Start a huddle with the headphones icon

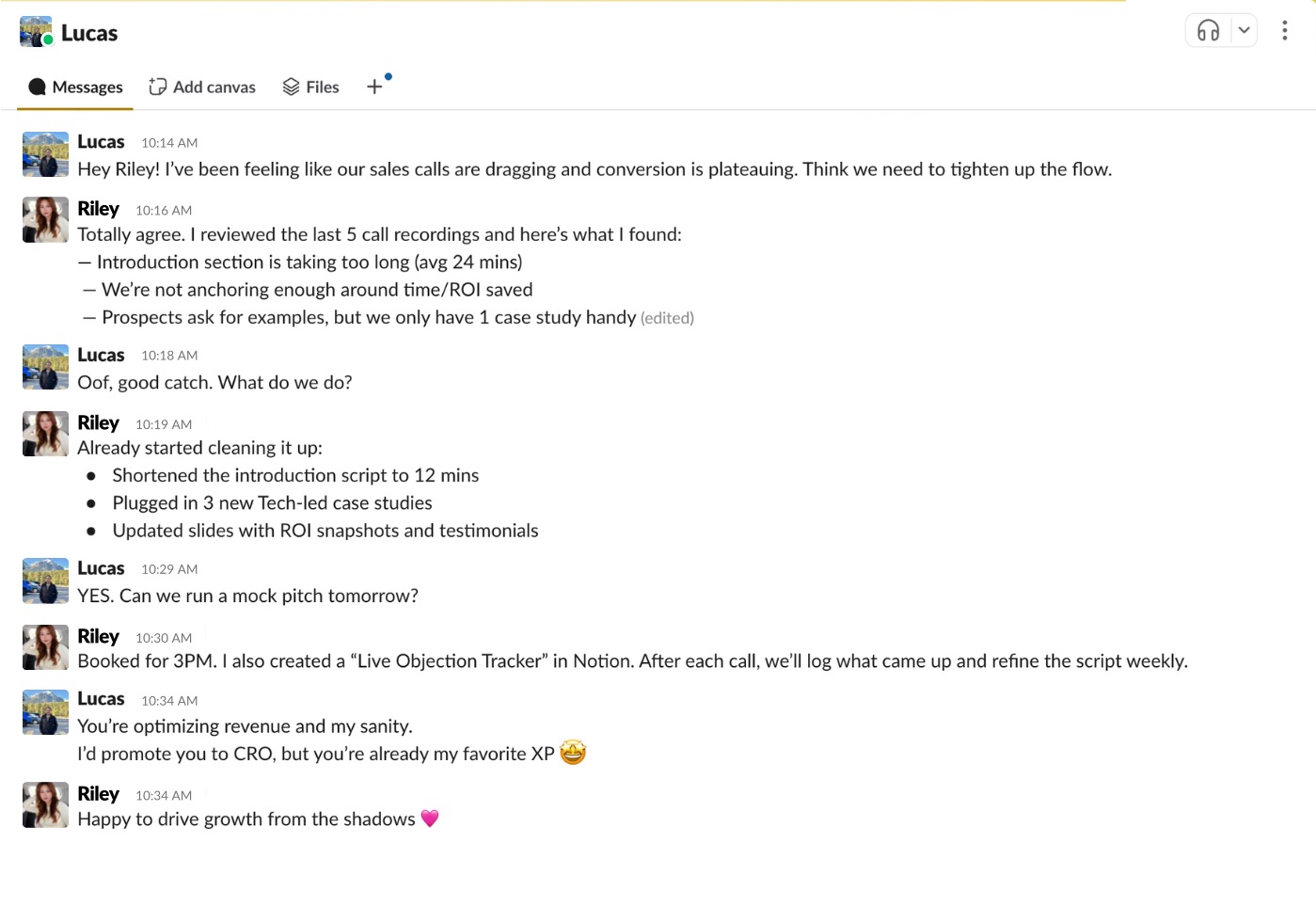pos(1208,31)
